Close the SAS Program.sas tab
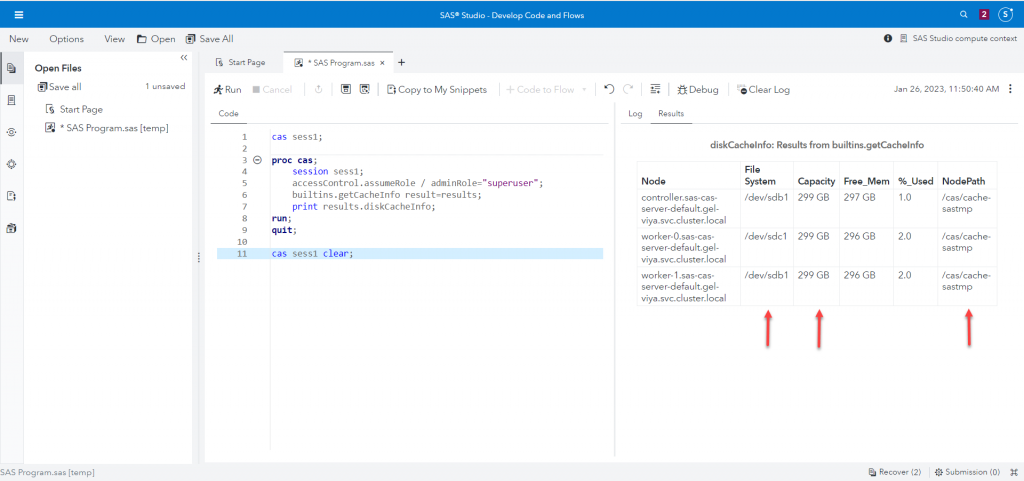1024x481 pixels. point(382,62)
